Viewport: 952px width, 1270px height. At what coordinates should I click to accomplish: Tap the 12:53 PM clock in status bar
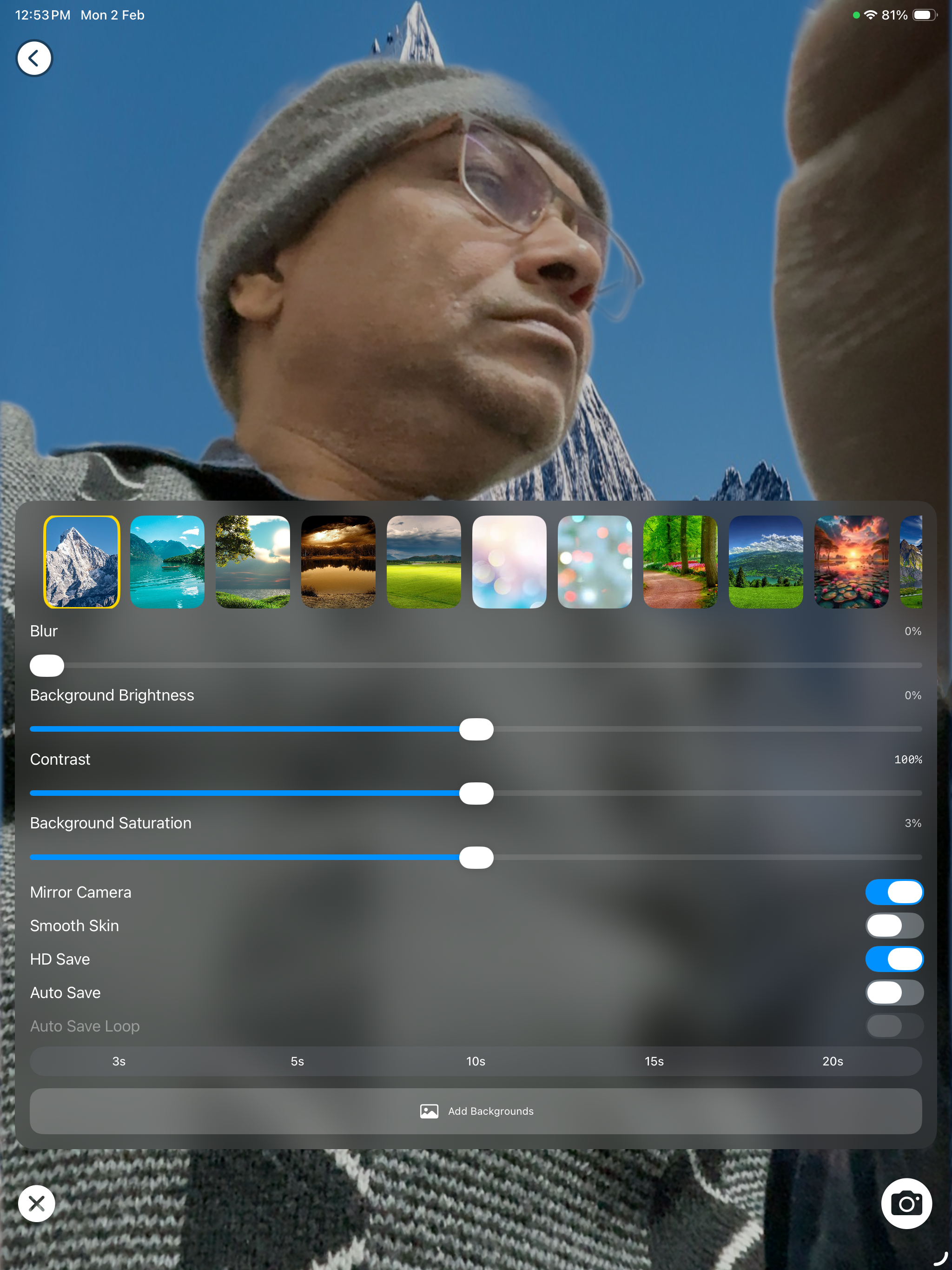point(42,15)
